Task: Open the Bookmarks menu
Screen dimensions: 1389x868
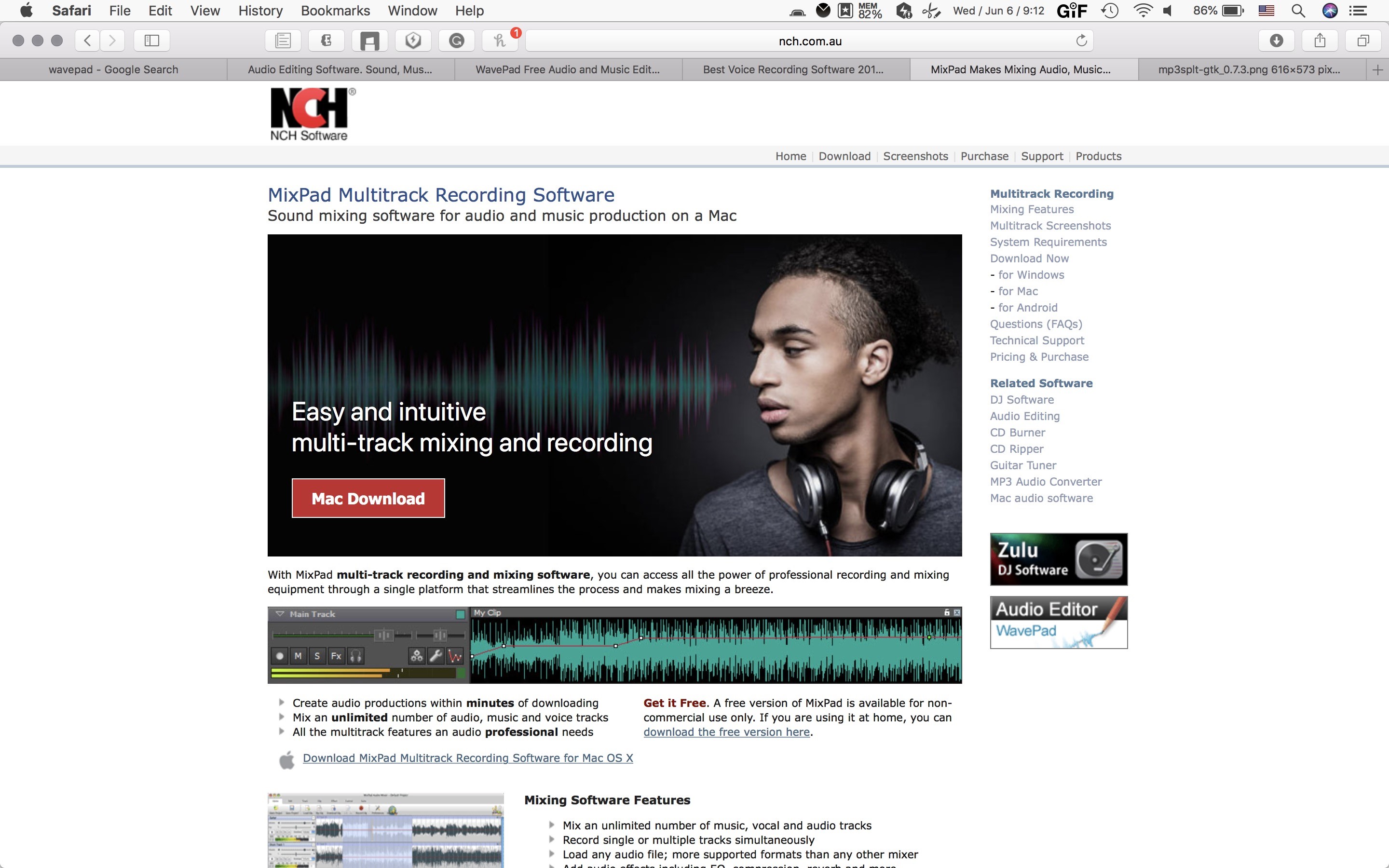Action: coord(335,10)
